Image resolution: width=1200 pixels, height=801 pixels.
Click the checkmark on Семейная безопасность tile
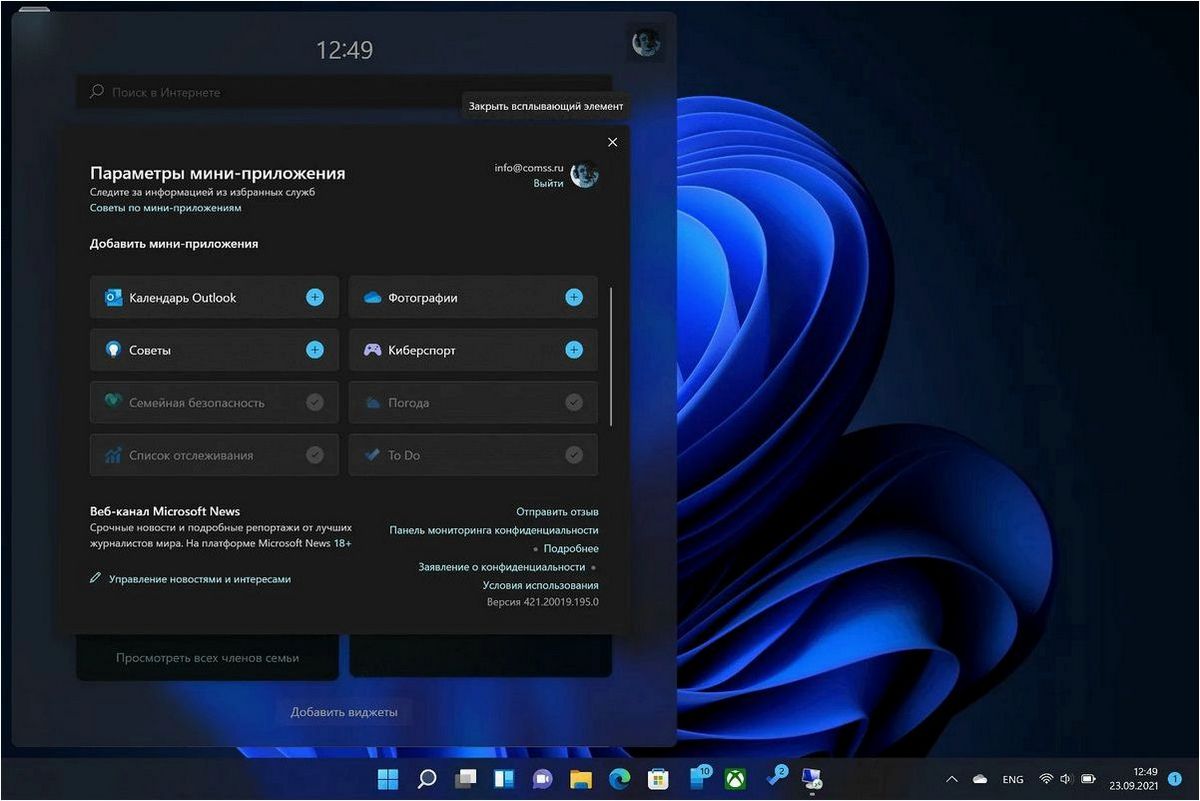tap(315, 402)
